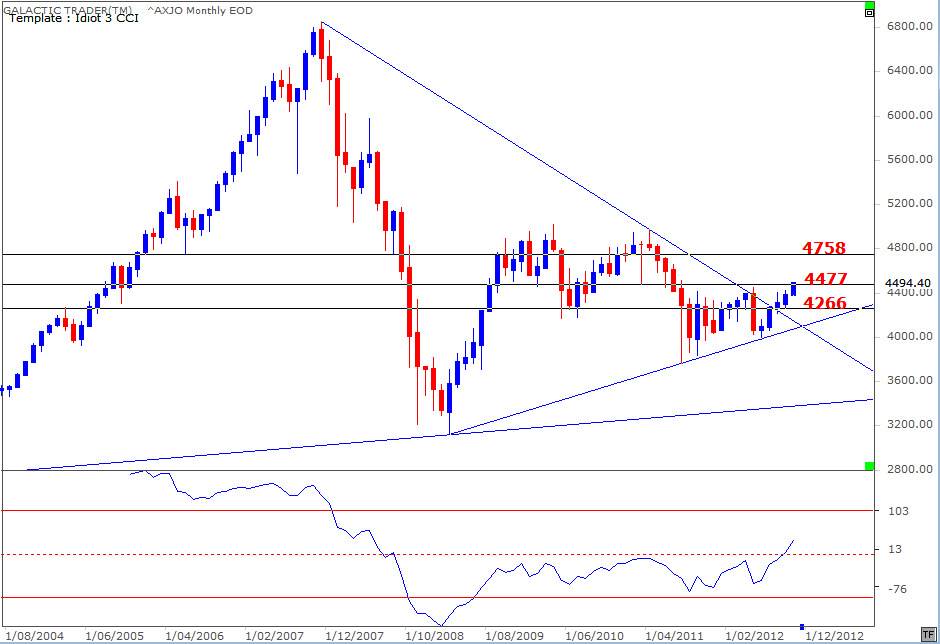Click the 1/12/2012 date label

(x=834, y=636)
